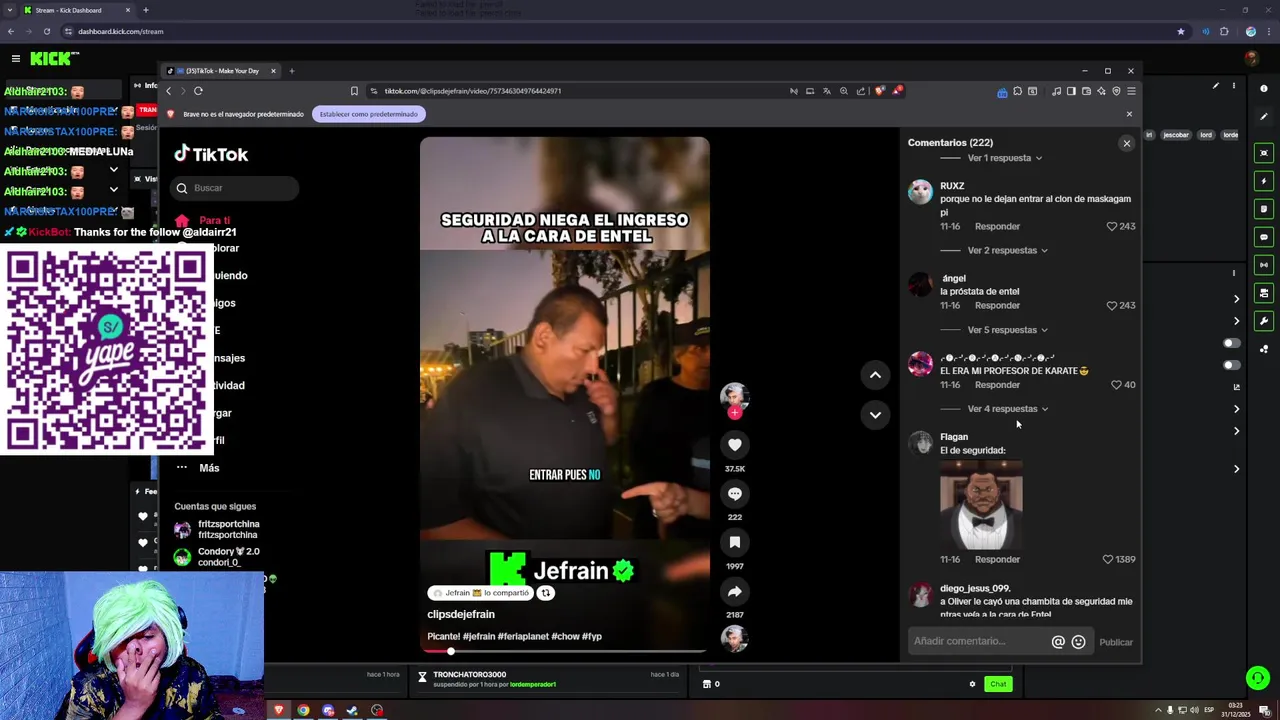Expand 'Ver 5 respuestas' replies
The width and height of the screenshot is (1280, 720).
(1007, 330)
